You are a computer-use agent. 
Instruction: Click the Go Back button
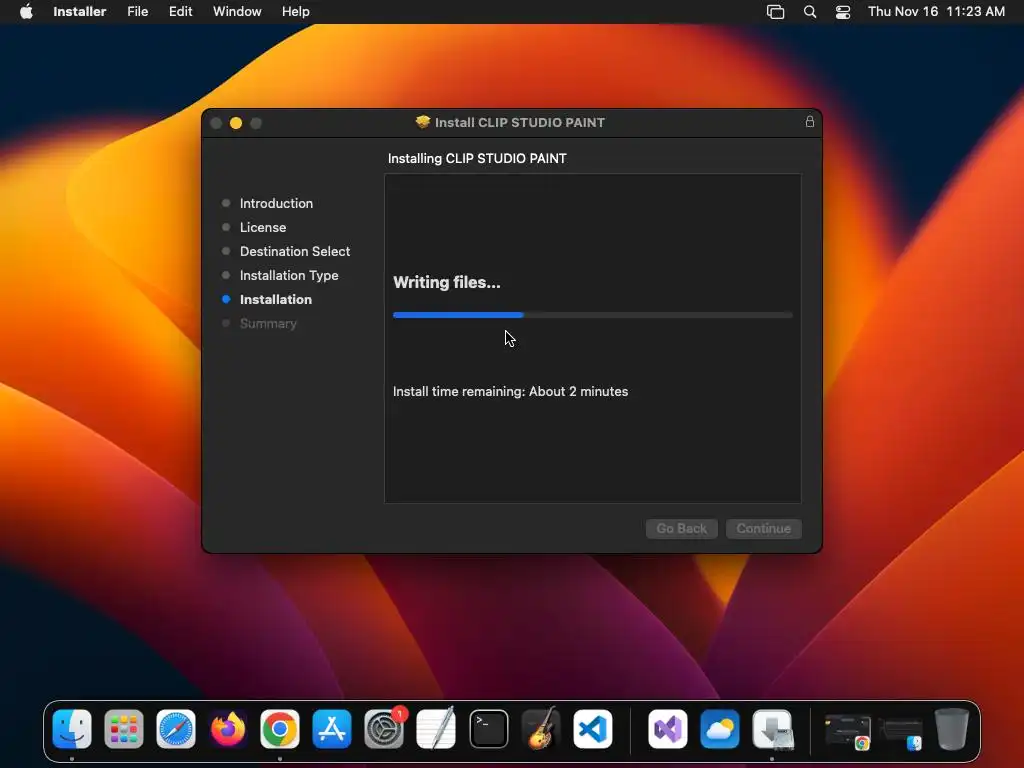[x=682, y=528]
